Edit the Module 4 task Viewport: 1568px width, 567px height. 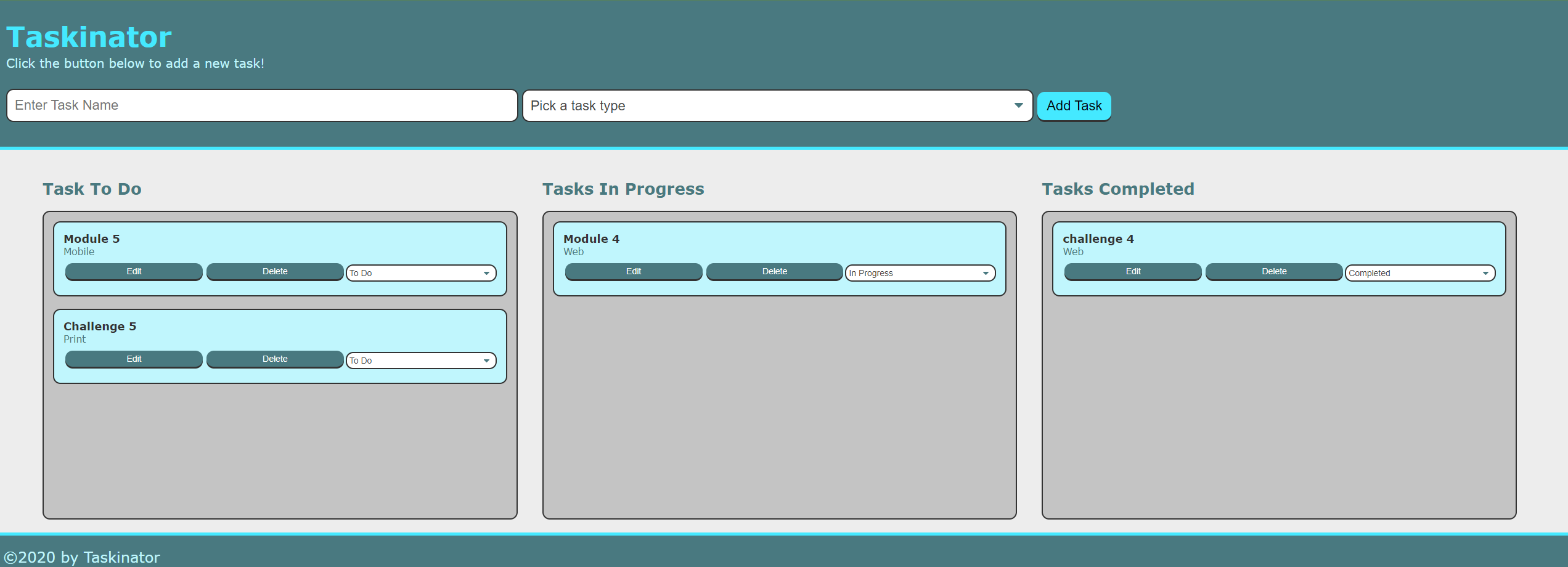(x=634, y=272)
